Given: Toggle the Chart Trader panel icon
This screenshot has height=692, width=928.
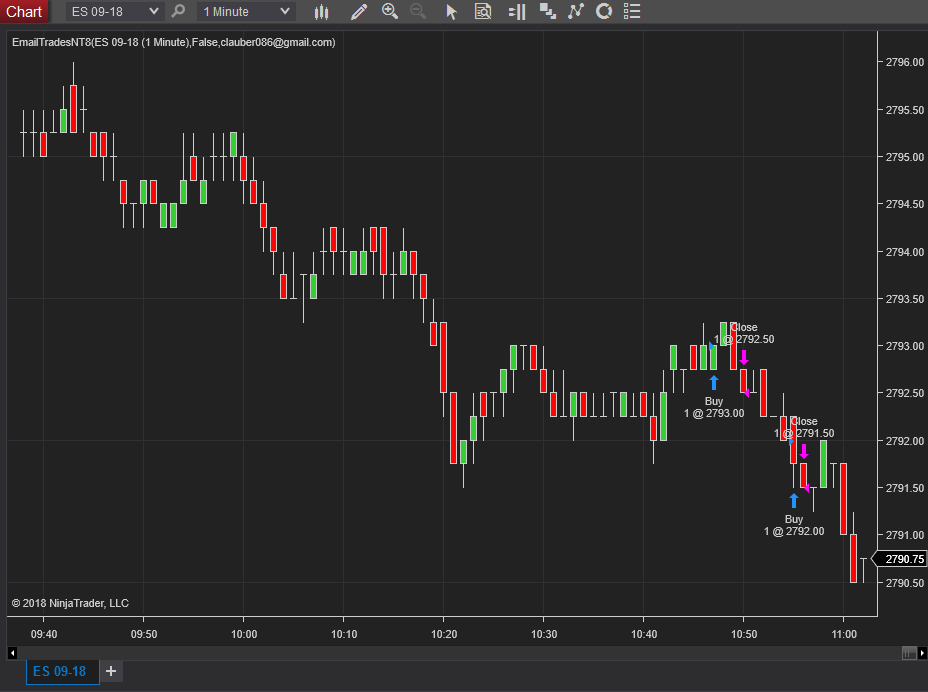Looking at the screenshot, I should 517,11.
